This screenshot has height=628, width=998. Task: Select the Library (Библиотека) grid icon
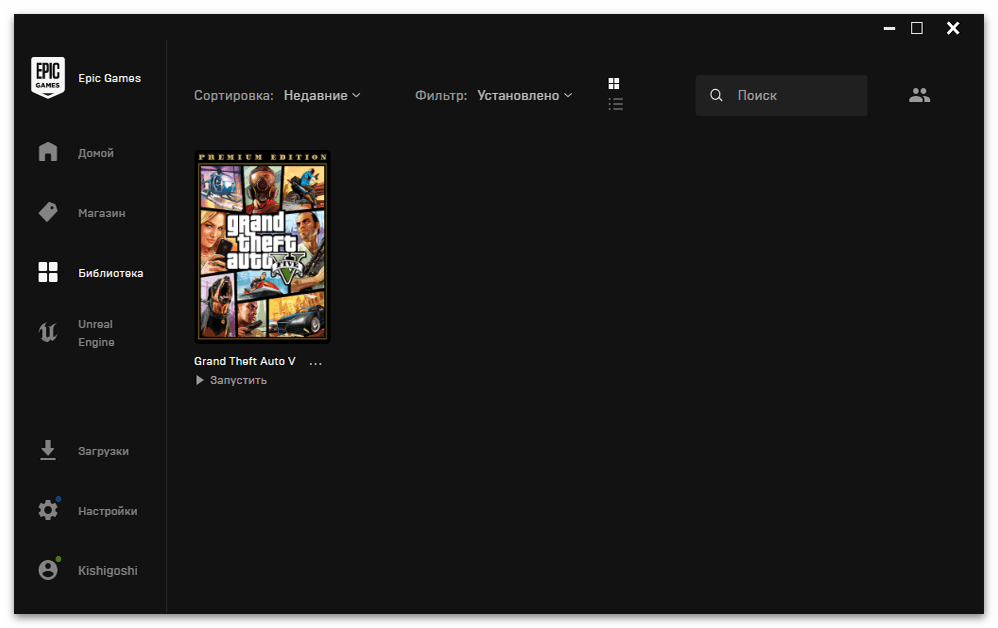point(48,273)
